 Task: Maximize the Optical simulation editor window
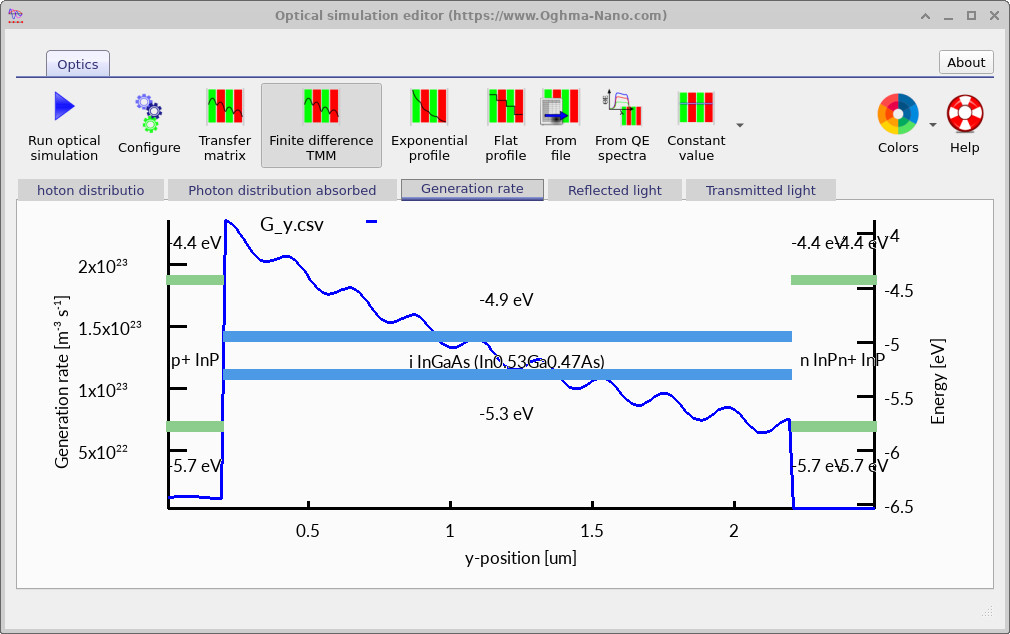tap(971, 16)
